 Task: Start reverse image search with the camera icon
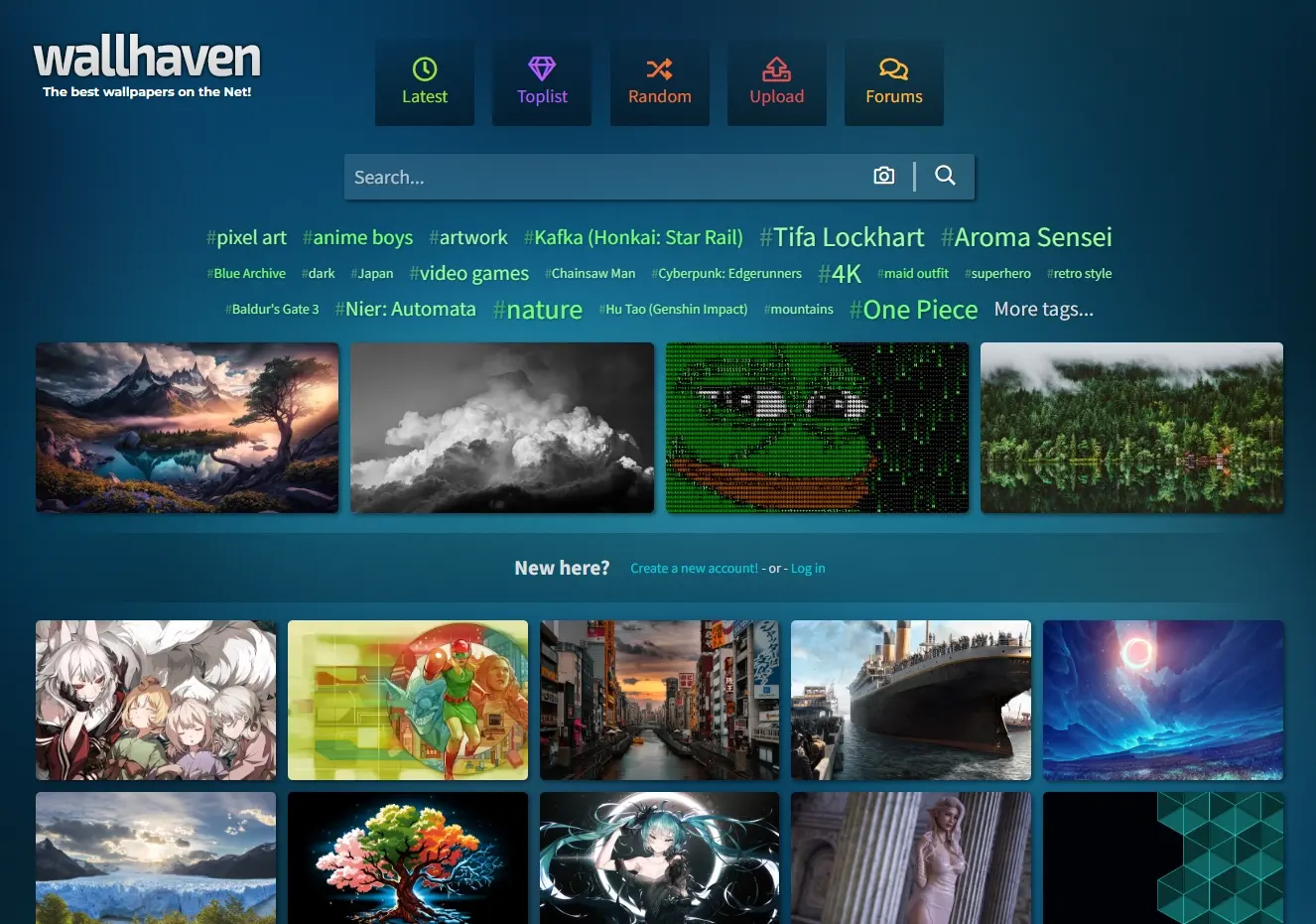click(883, 175)
